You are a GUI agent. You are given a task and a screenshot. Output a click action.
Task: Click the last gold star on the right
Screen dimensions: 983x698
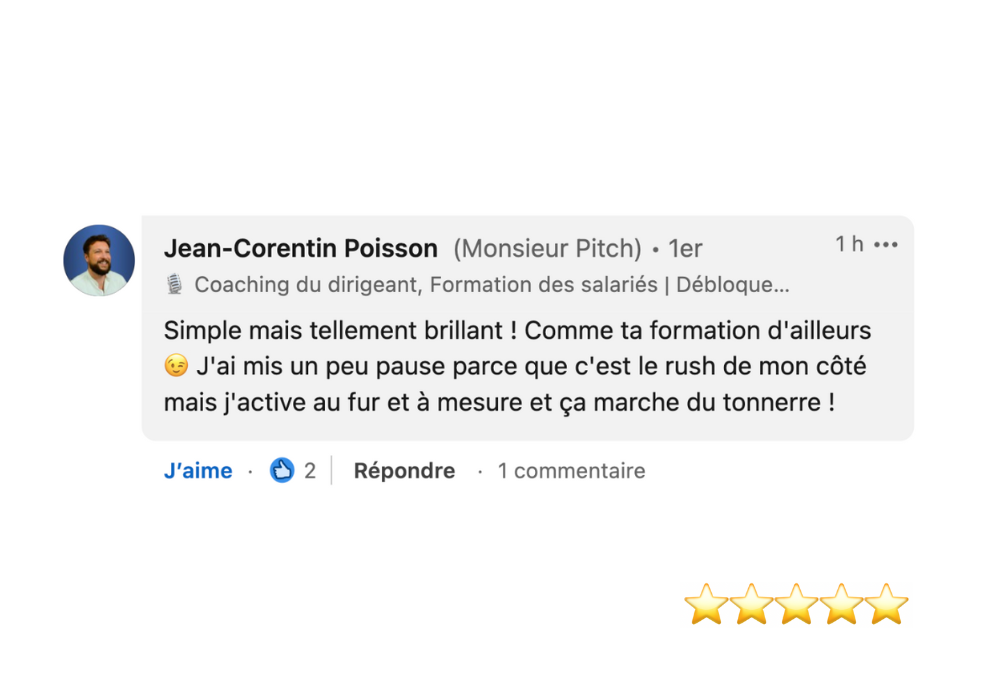click(886, 605)
